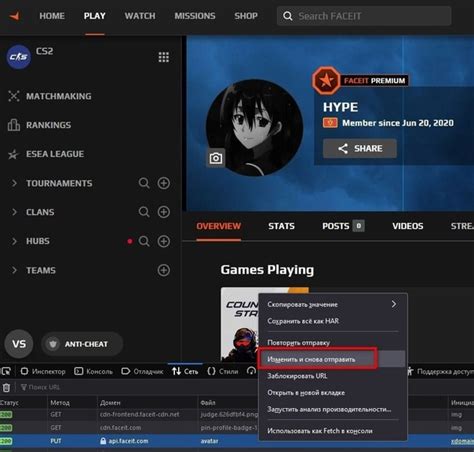Select the OVERVIEW profile tab

(x=218, y=226)
